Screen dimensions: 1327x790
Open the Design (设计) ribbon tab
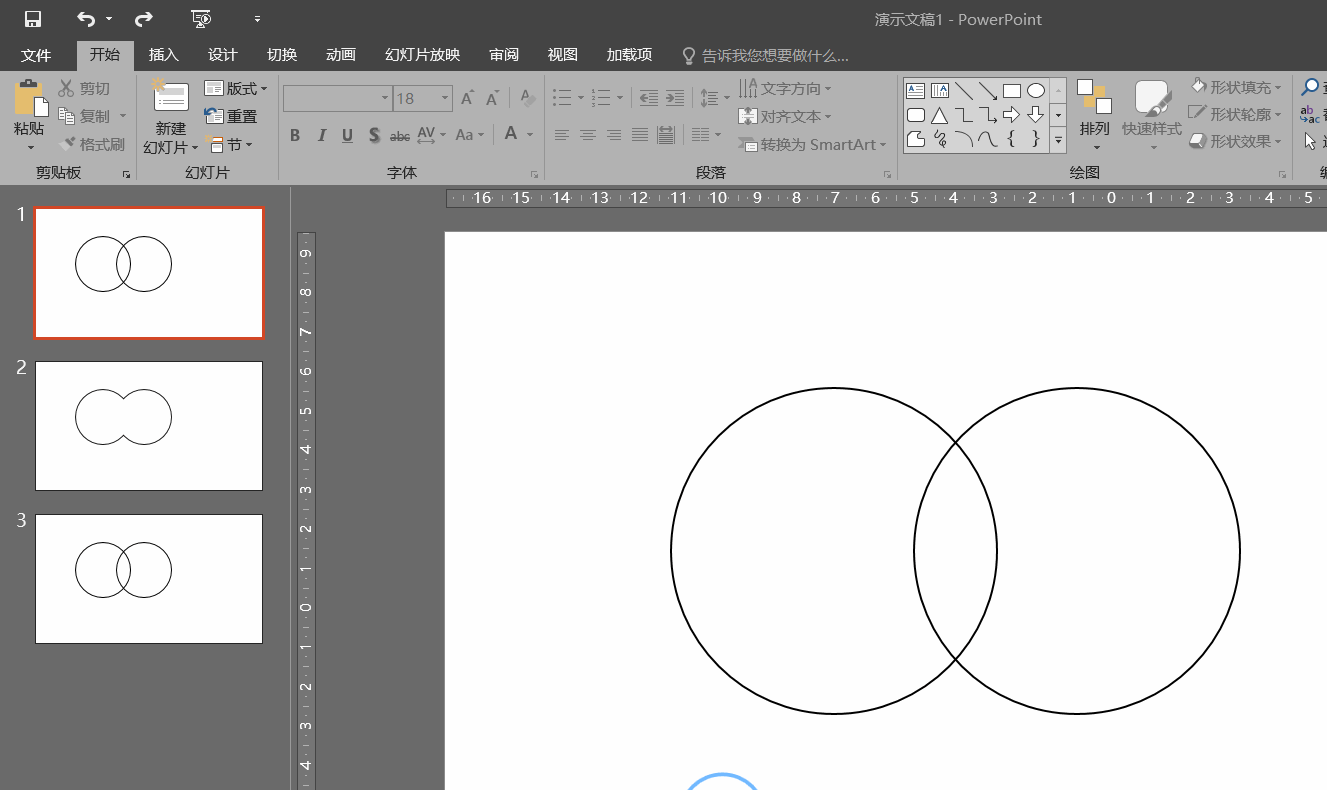(222, 55)
